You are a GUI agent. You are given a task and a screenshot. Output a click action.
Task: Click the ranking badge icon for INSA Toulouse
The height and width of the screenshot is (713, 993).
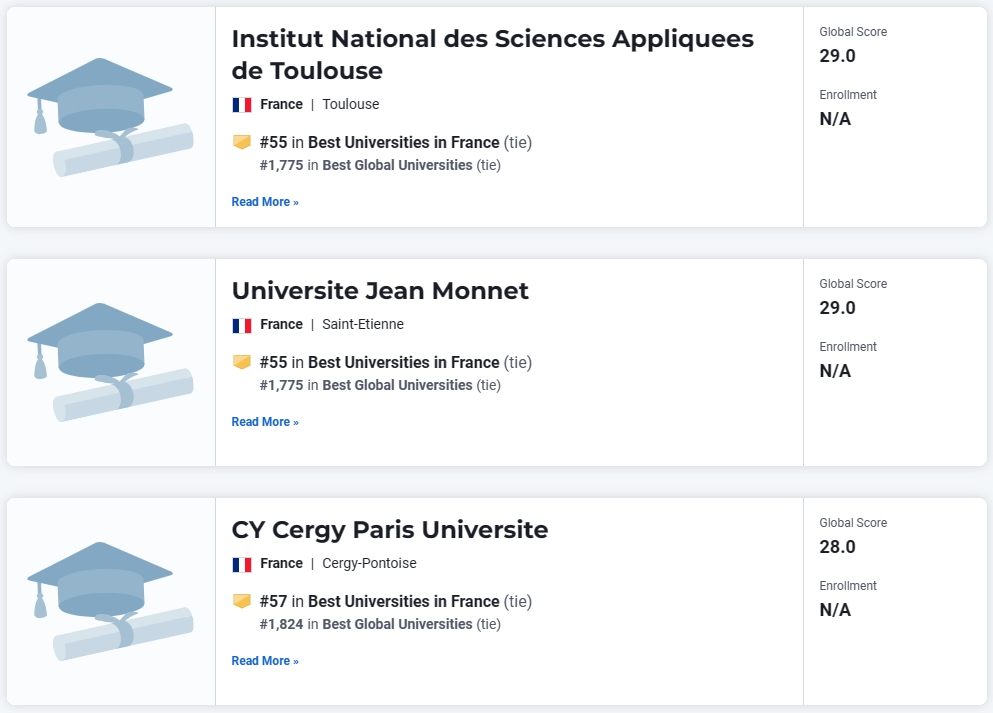tap(242, 142)
